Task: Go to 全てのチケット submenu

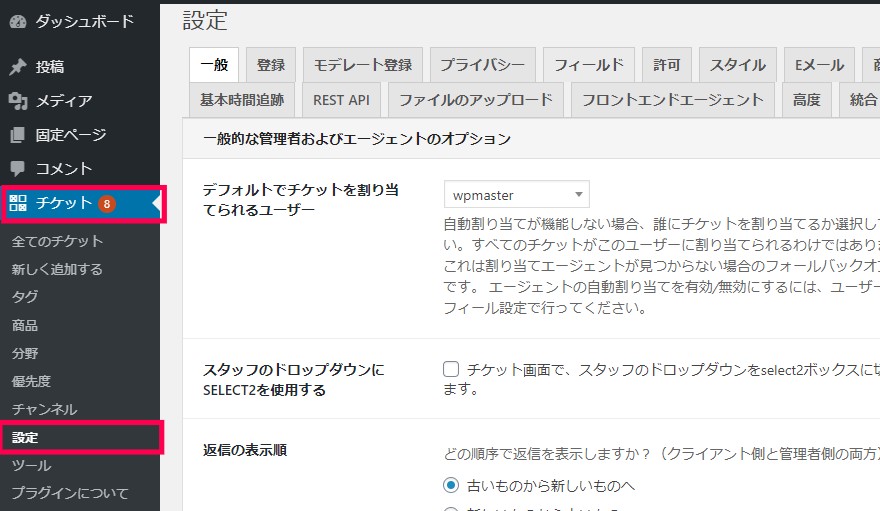Action: (x=57, y=241)
